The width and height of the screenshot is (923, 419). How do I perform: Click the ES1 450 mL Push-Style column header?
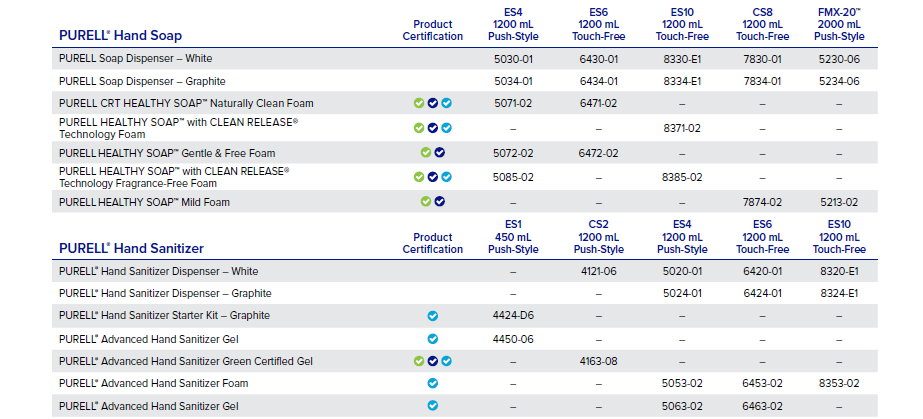(513, 237)
